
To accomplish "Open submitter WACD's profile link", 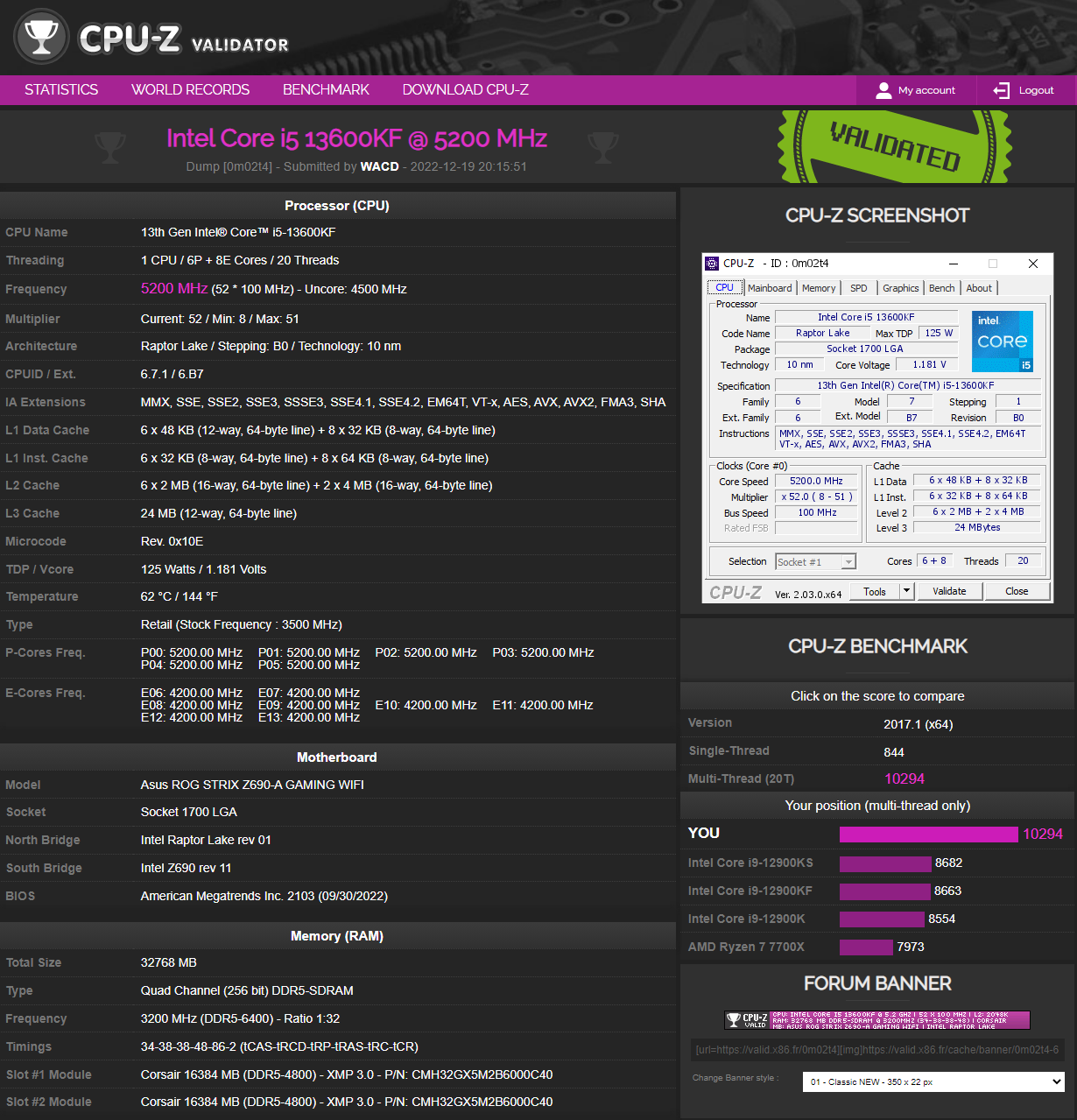I will pyautogui.click(x=379, y=166).
